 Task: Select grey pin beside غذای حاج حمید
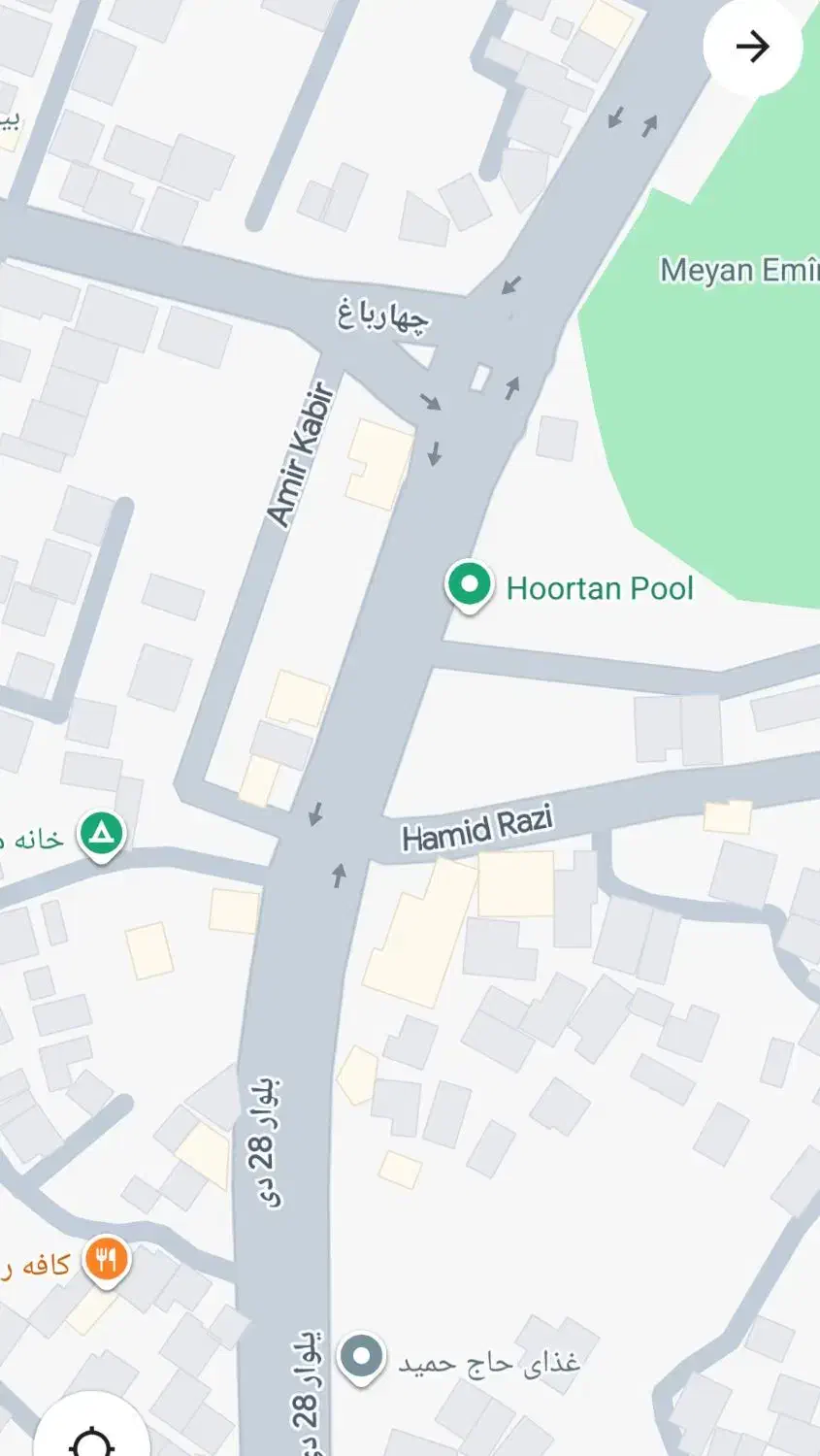(x=362, y=1359)
